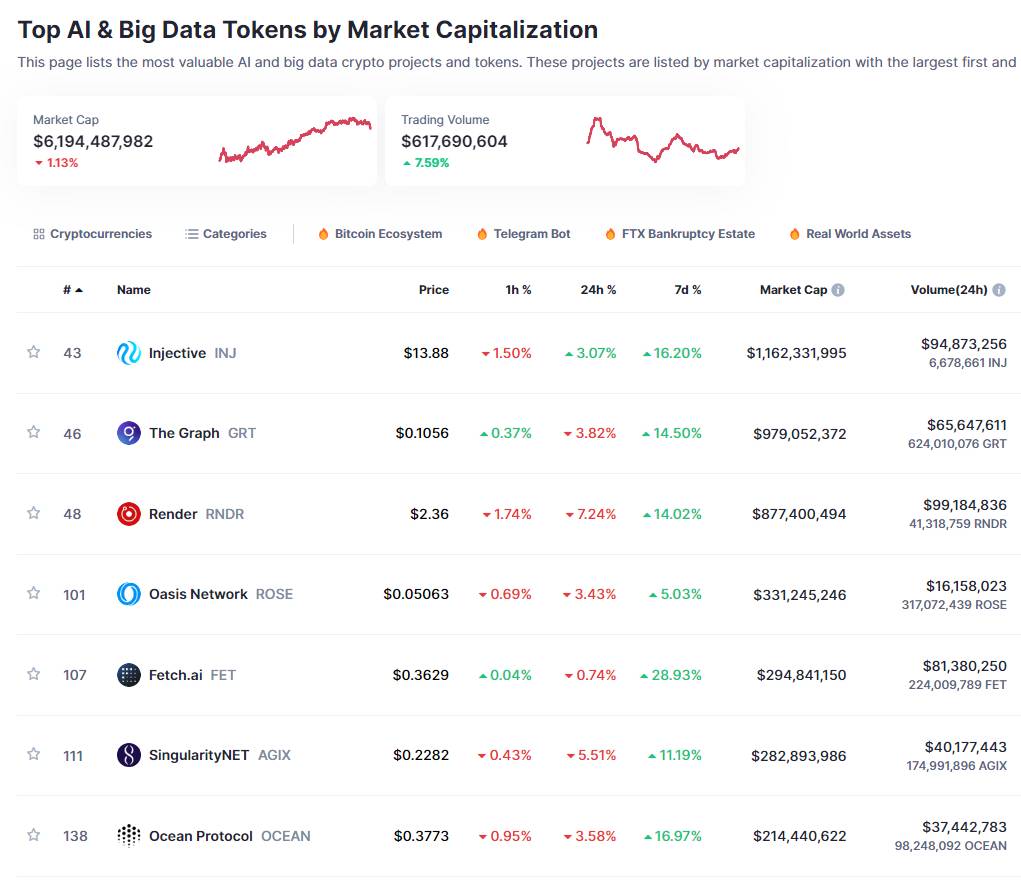Image resolution: width=1021 pixels, height=882 pixels.
Task: Click the Oasis Network ROSE logo
Action: pos(128,594)
